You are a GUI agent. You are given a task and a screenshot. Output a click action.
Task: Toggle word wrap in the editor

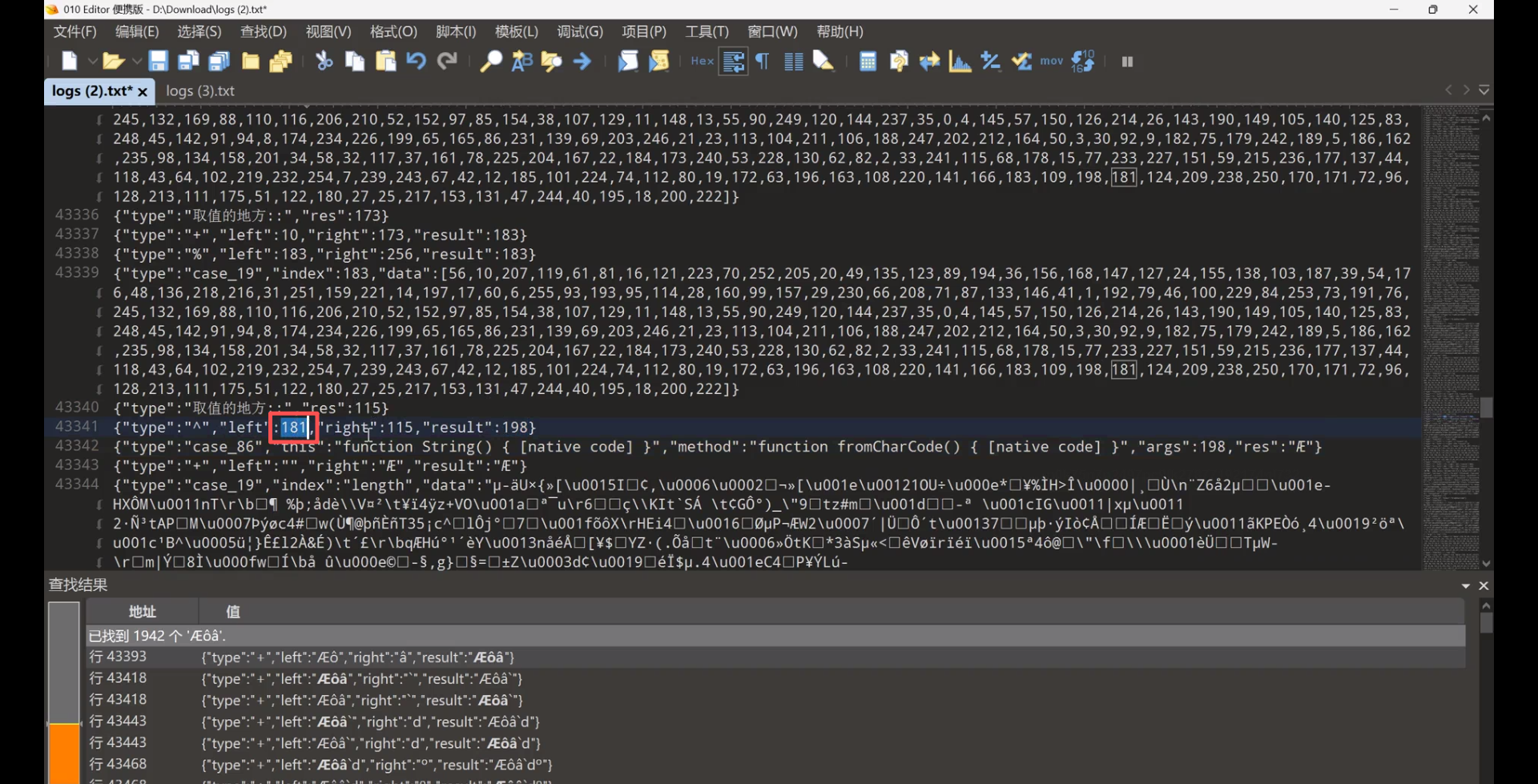[x=733, y=61]
